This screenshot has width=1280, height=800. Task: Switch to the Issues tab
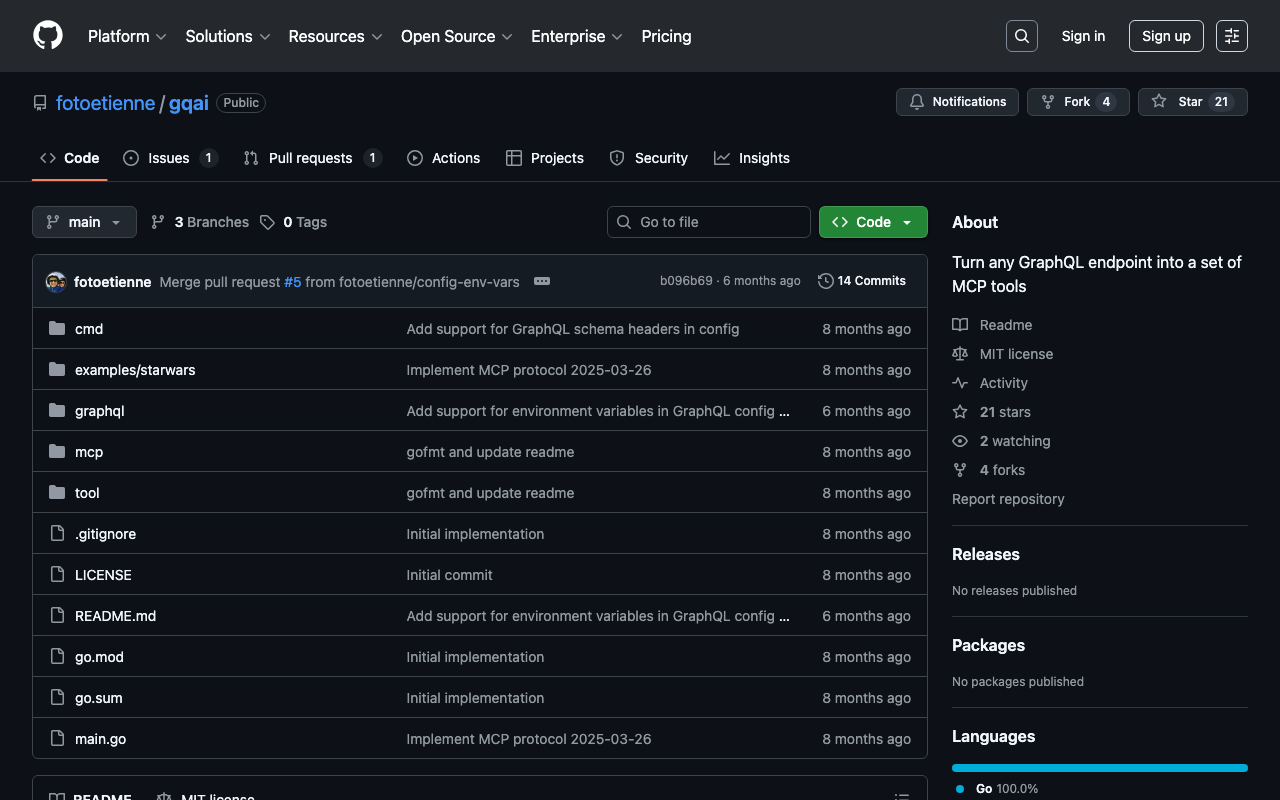click(x=169, y=158)
